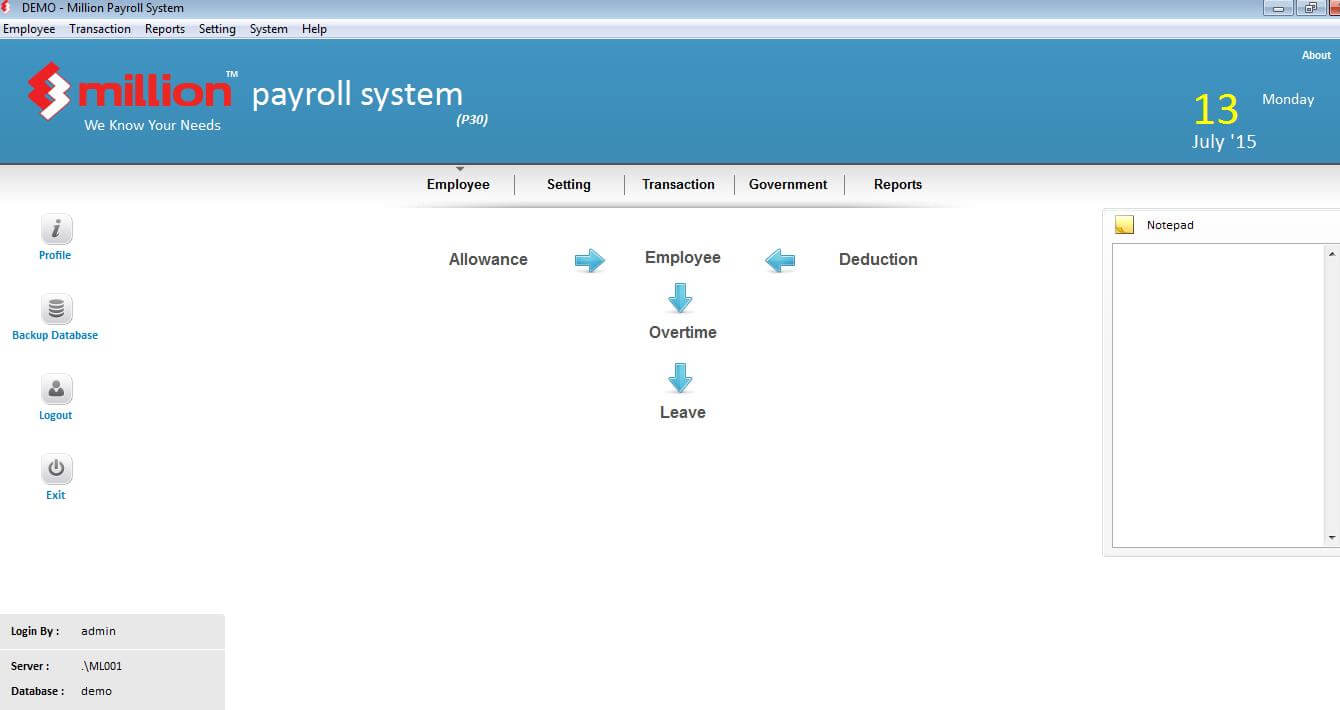Click the window minimize button
Viewport: 1340px width, 710px height.
1277,7
